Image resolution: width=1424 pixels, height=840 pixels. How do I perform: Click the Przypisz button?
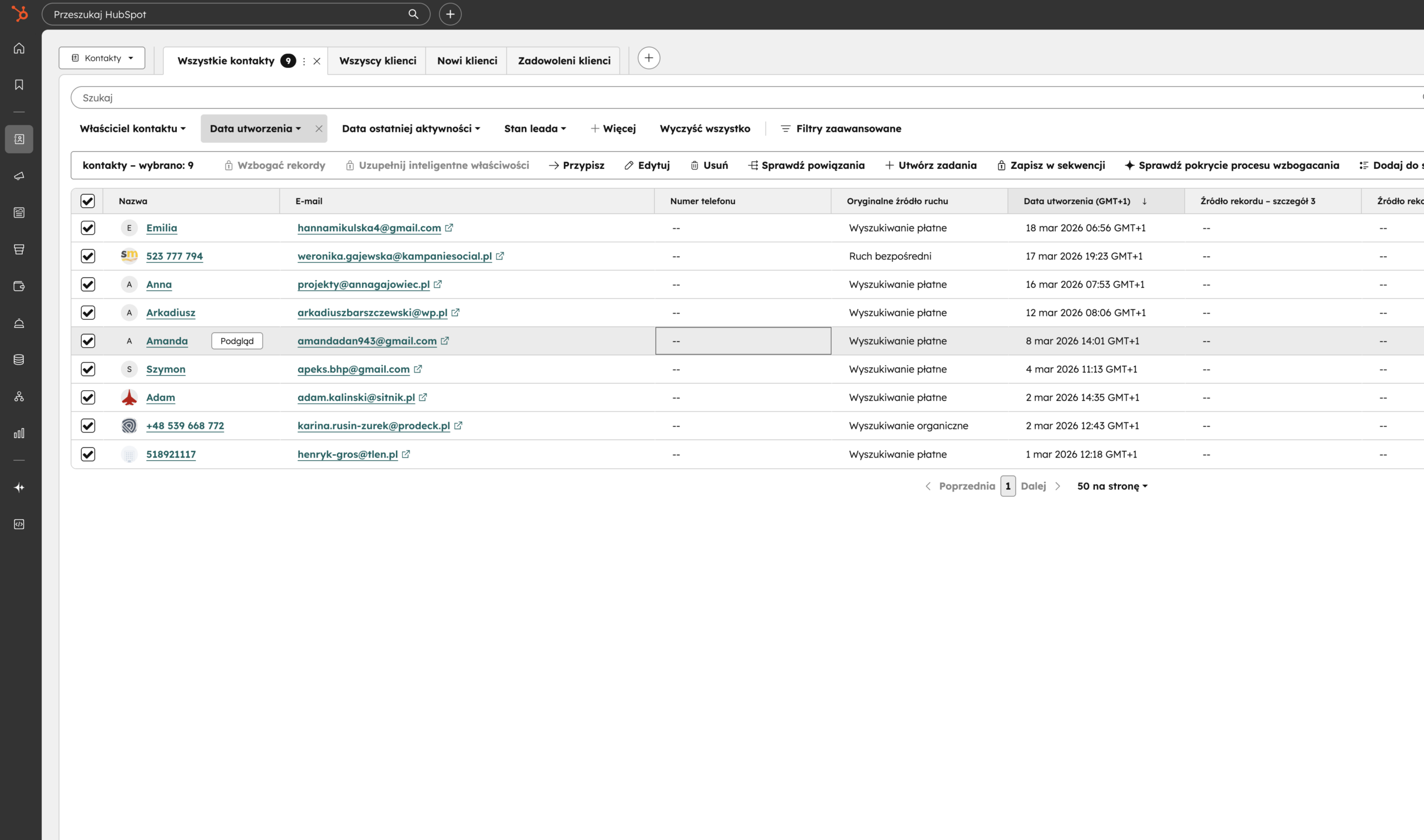tap(576, 165)
